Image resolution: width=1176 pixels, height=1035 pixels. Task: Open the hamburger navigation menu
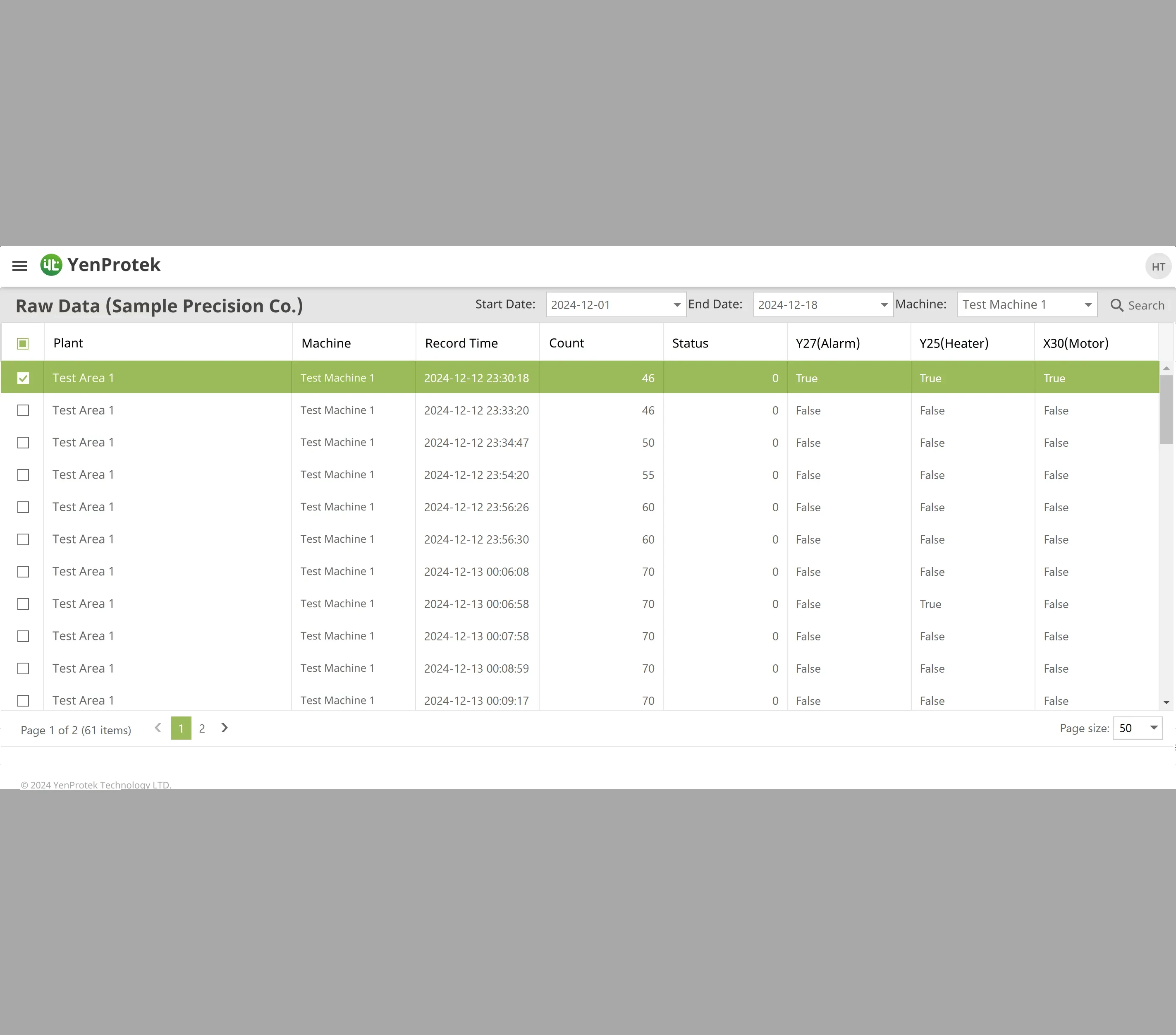(x=19, y=266)
